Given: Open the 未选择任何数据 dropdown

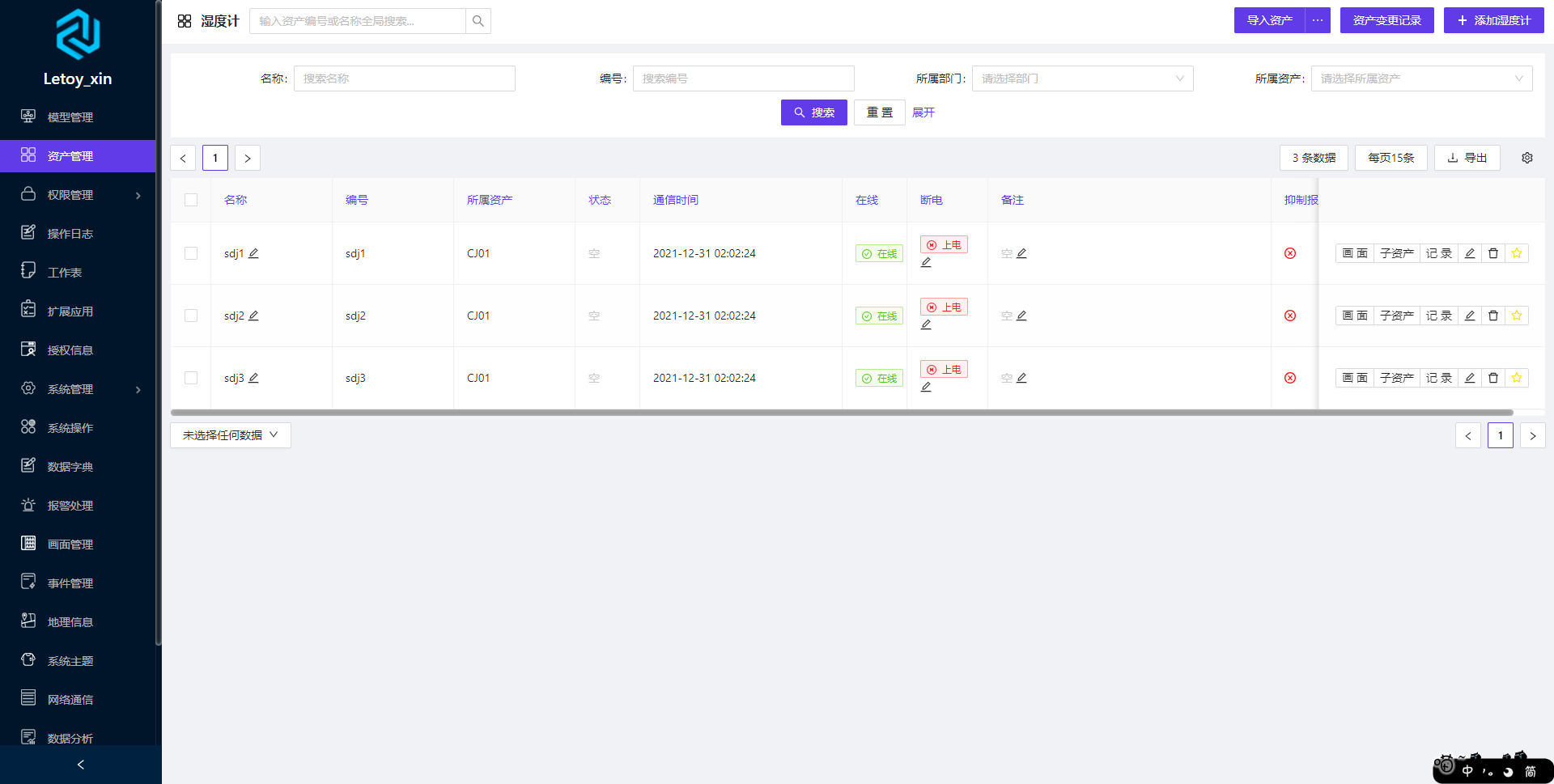Looking at the screenshot, I should click(x=231, y=435).
